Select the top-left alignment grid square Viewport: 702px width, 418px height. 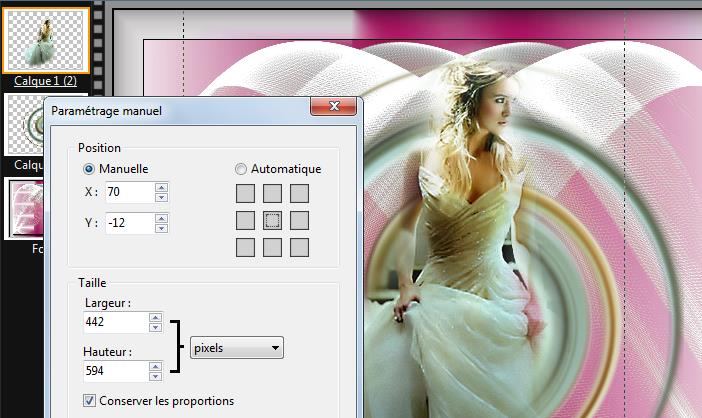(x=245, y=193)
